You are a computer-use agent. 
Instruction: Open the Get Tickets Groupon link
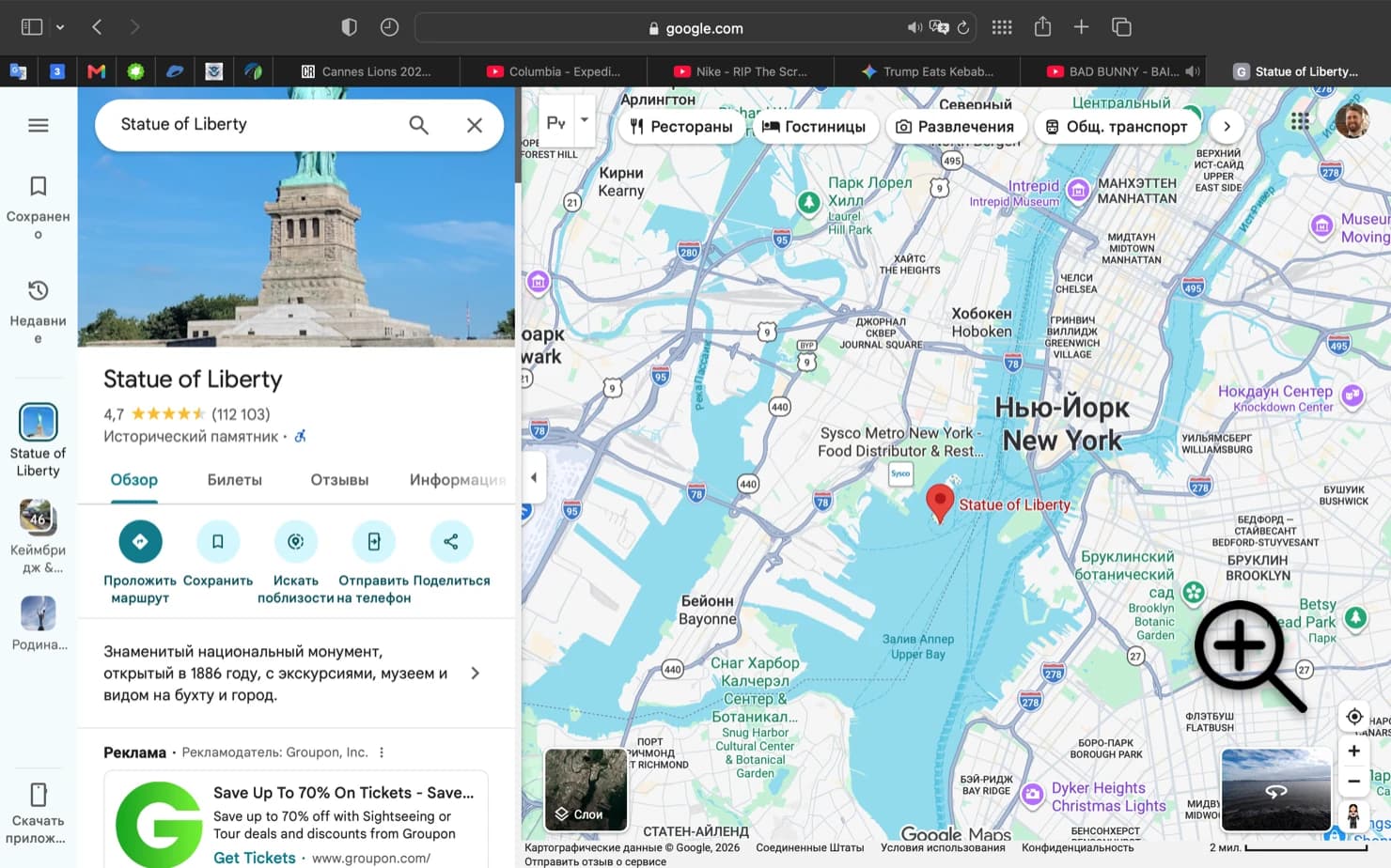(x=254, y=858)
